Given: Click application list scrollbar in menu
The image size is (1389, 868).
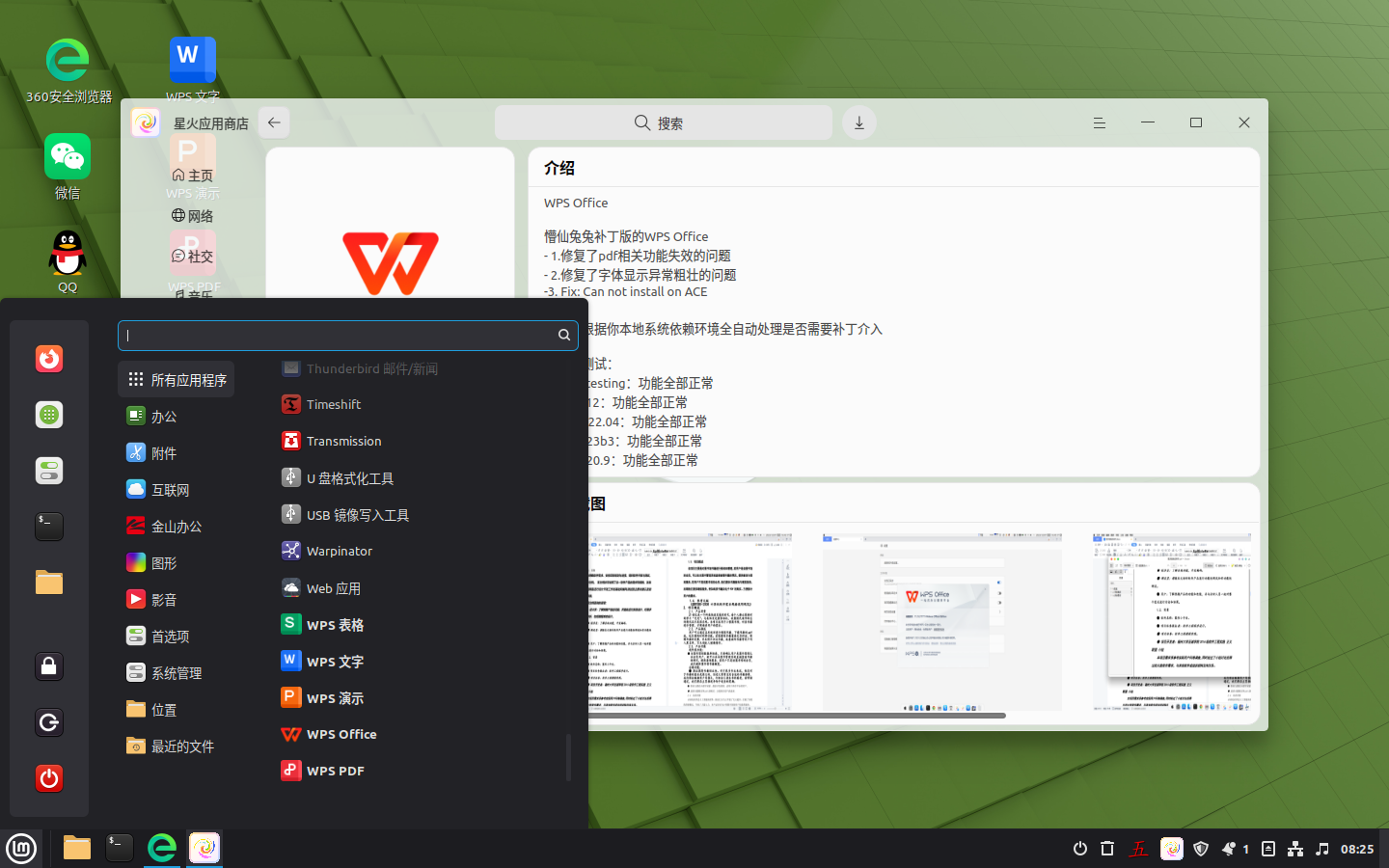Looking at the screenshot, I should click(x=568, y=757).
